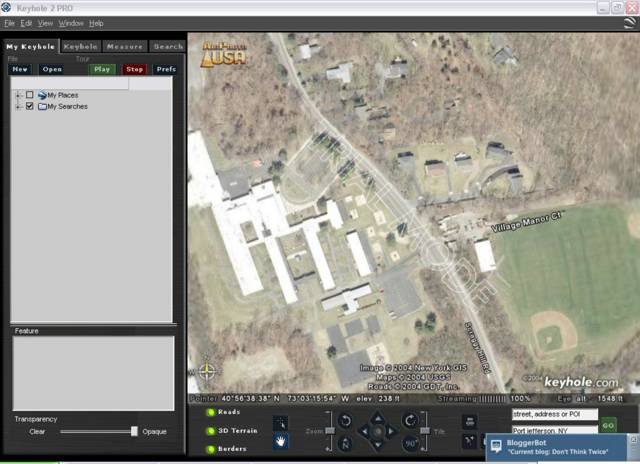Image resolution: width=640 pixels, height=464 pixels.
Task: Click the compass rose on the map
Action: coord(207,371)
